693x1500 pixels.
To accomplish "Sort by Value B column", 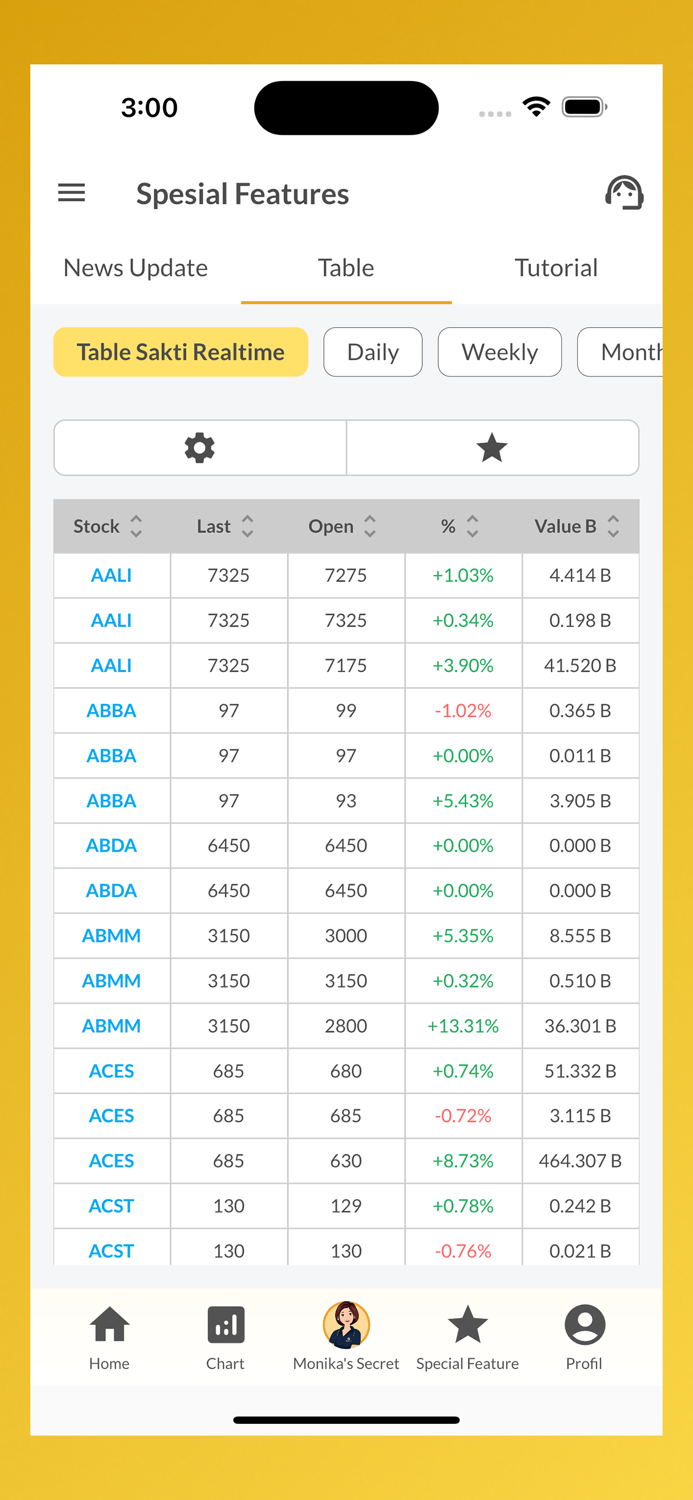I will tap(613, 527).
